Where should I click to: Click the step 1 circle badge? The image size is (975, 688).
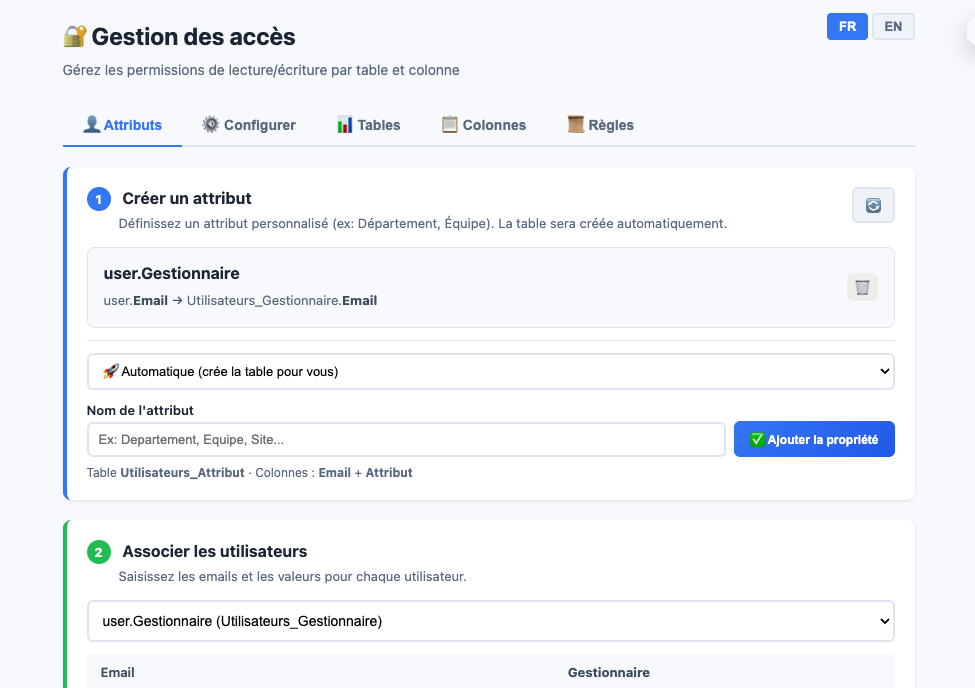[98, 199]
